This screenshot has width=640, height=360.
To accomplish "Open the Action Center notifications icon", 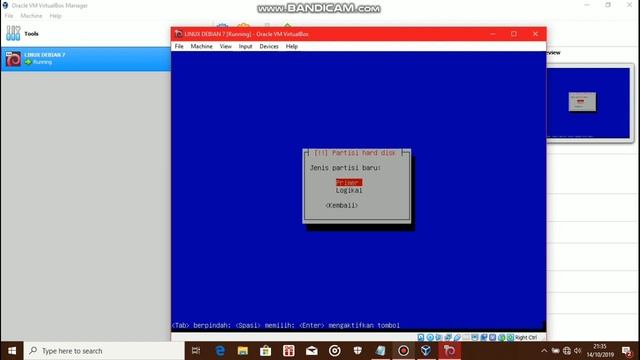I will [x=627, y=351].
